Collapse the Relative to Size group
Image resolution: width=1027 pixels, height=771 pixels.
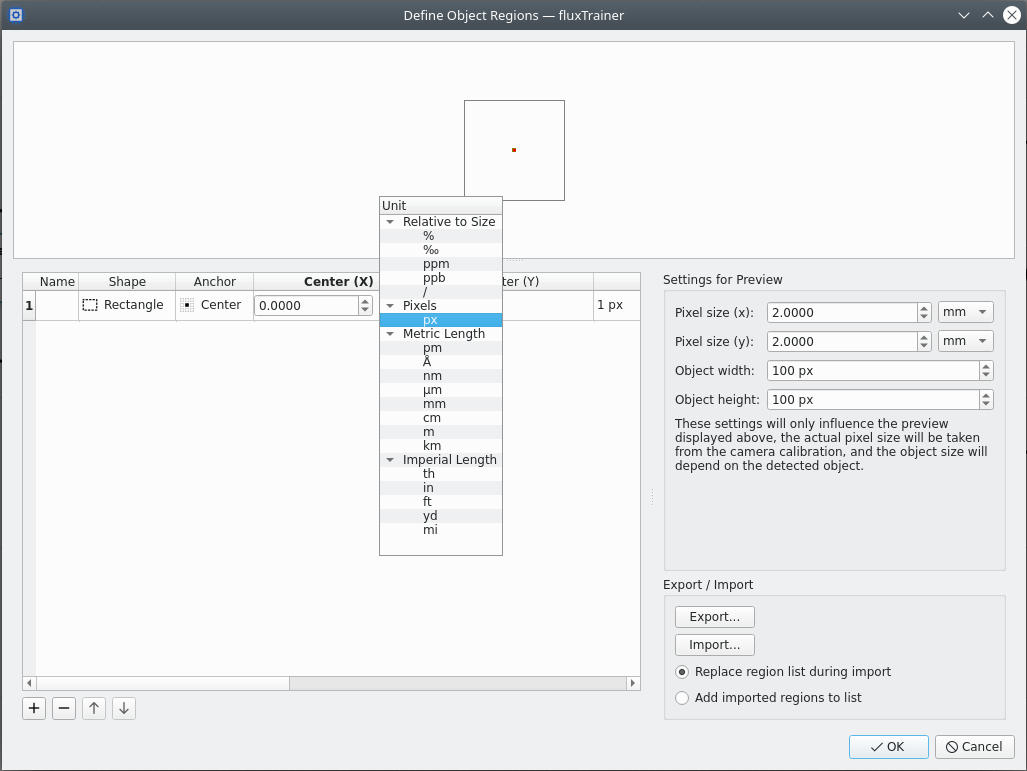pyautogui.click(x=390, y=222)
